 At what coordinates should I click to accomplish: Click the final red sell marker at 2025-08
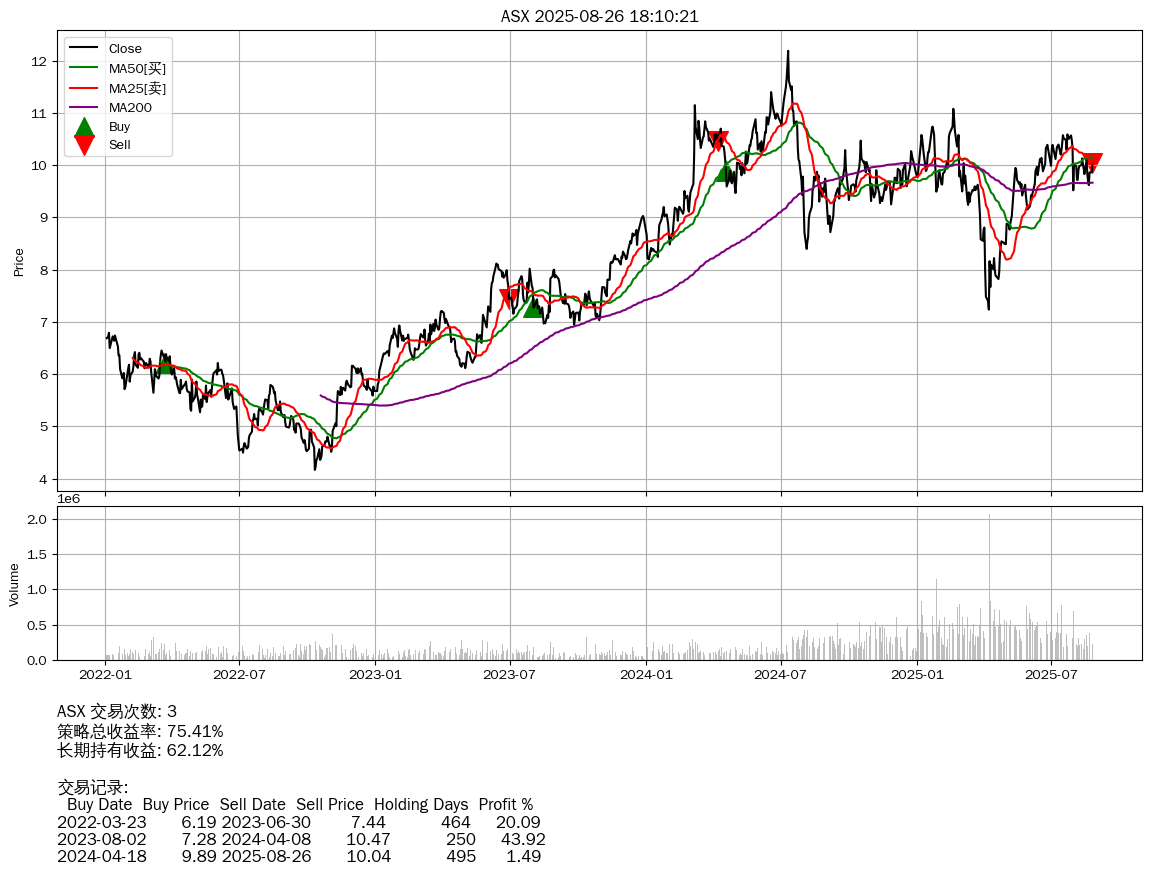1092,162
